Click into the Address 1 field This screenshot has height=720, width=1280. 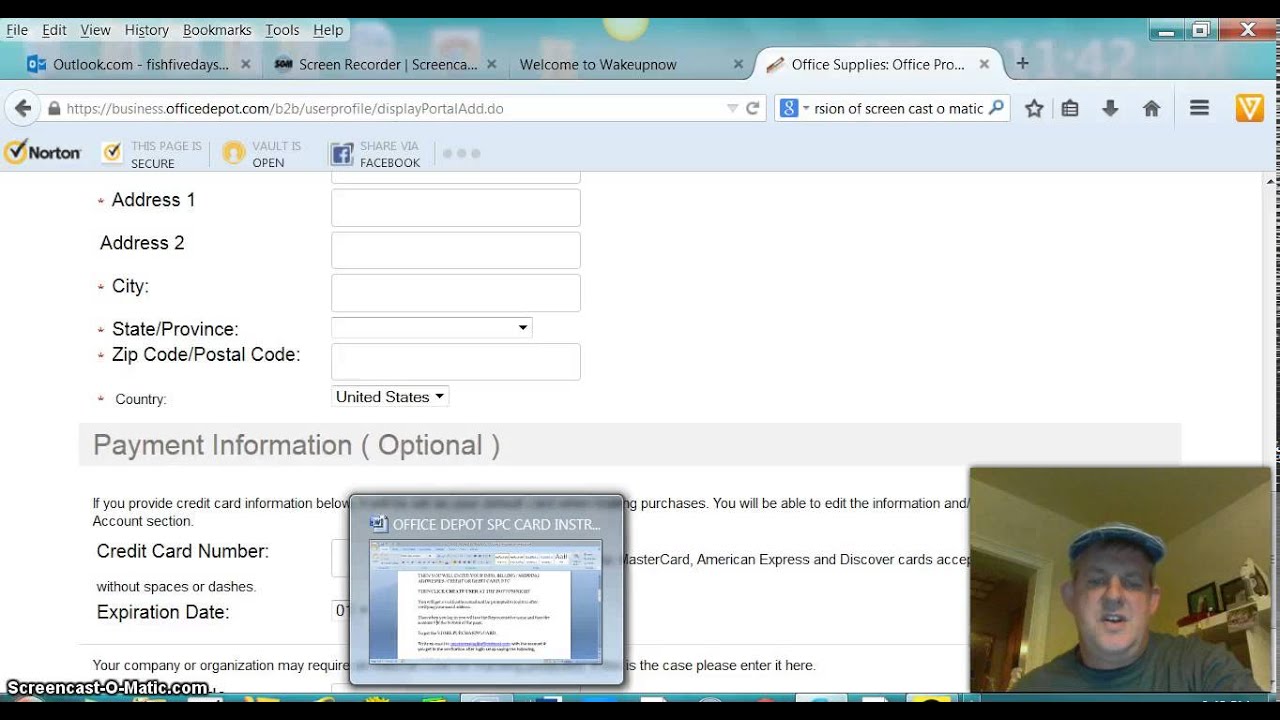(456, 208)
